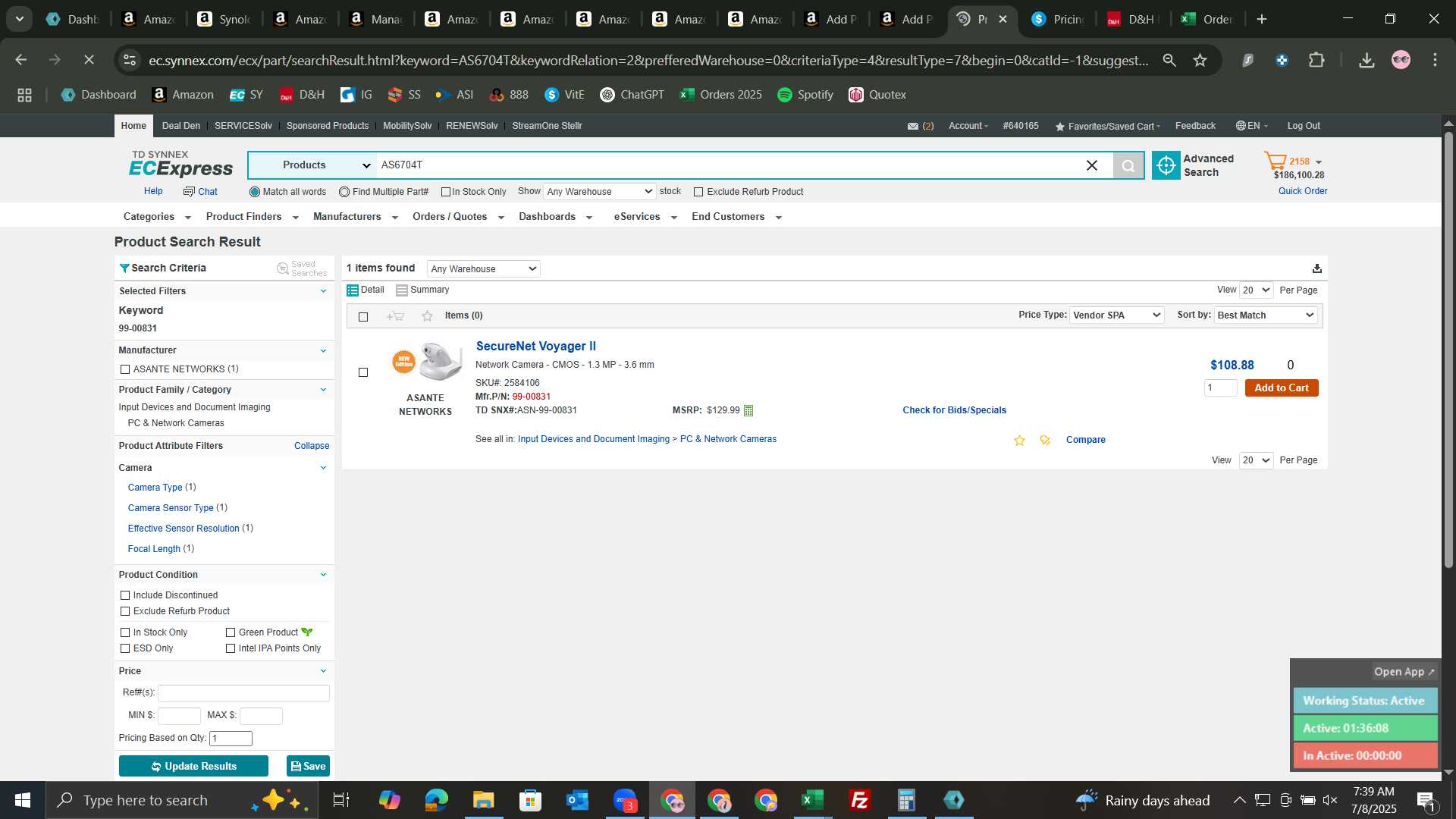The width and height of the screenshot is (1456, 819).
Task: Select Match all words radio button
Action: [x=255, y=192]
